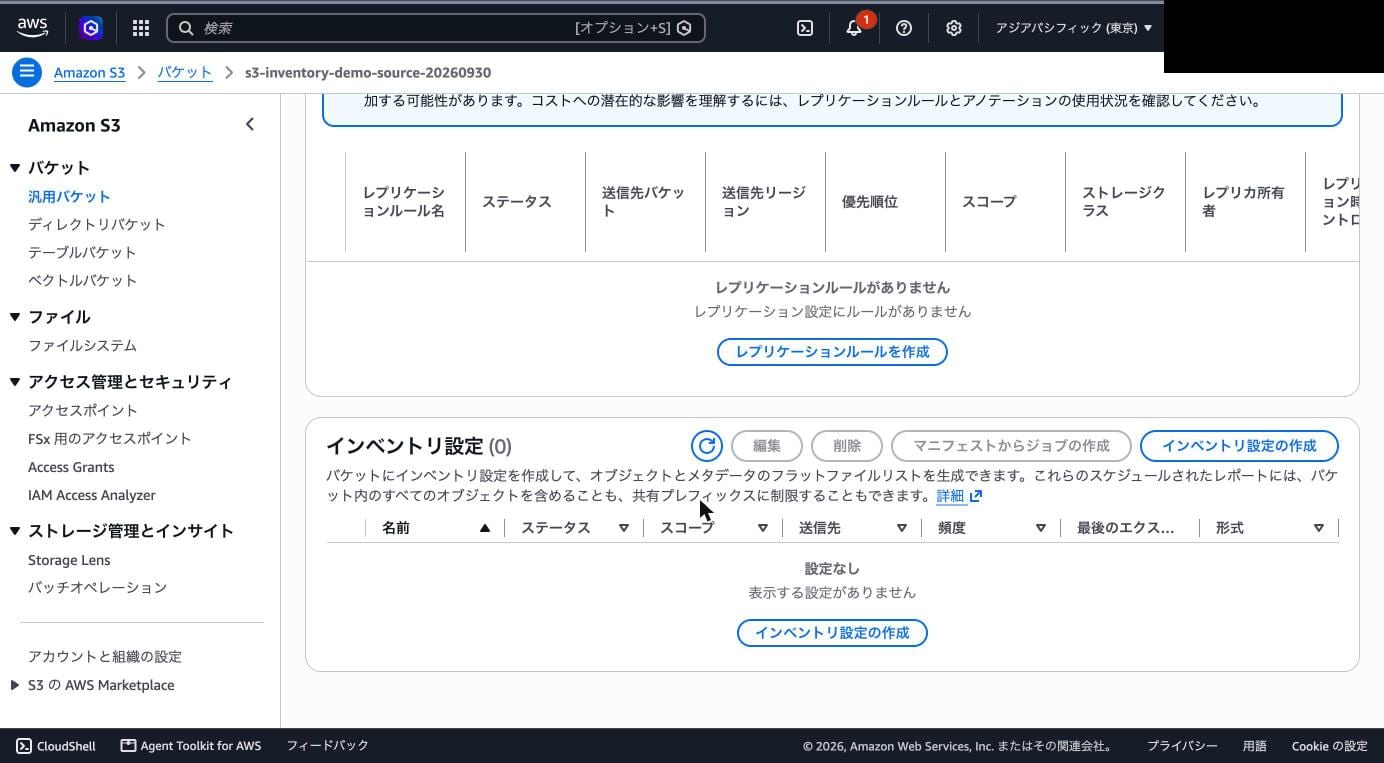The width and height of the screenshot is (1384, 763).
Task: Open Cookie の設定 in the footer
Action: 1329,746
